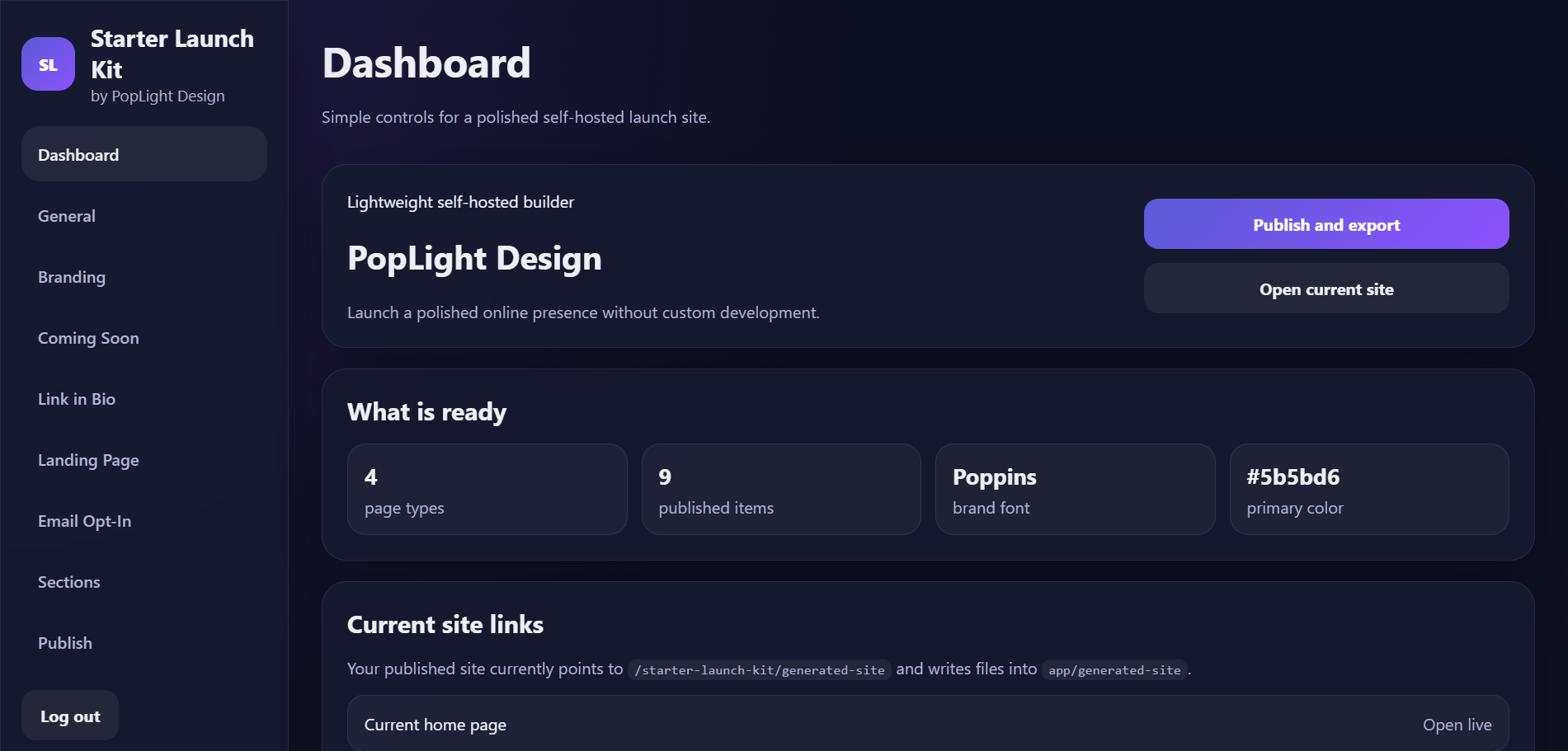Open Landing Page settings
This screenshot has width=1568, height=751.
88,460
